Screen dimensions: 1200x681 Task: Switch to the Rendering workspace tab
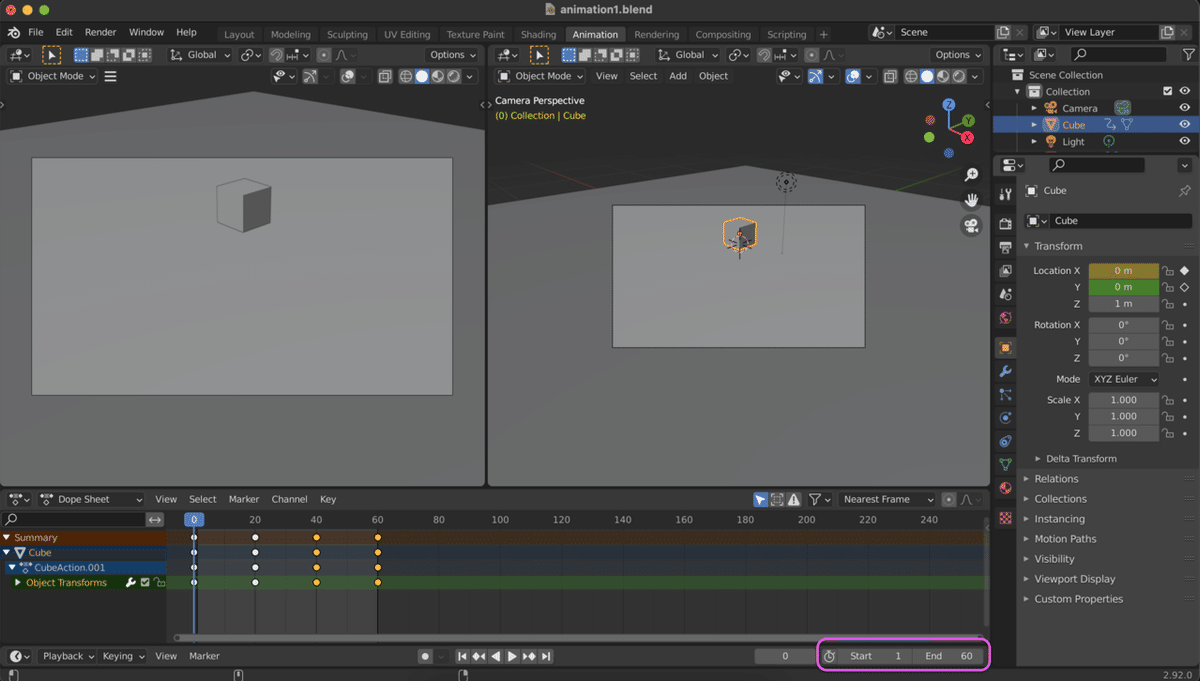[x=656, y=34]
